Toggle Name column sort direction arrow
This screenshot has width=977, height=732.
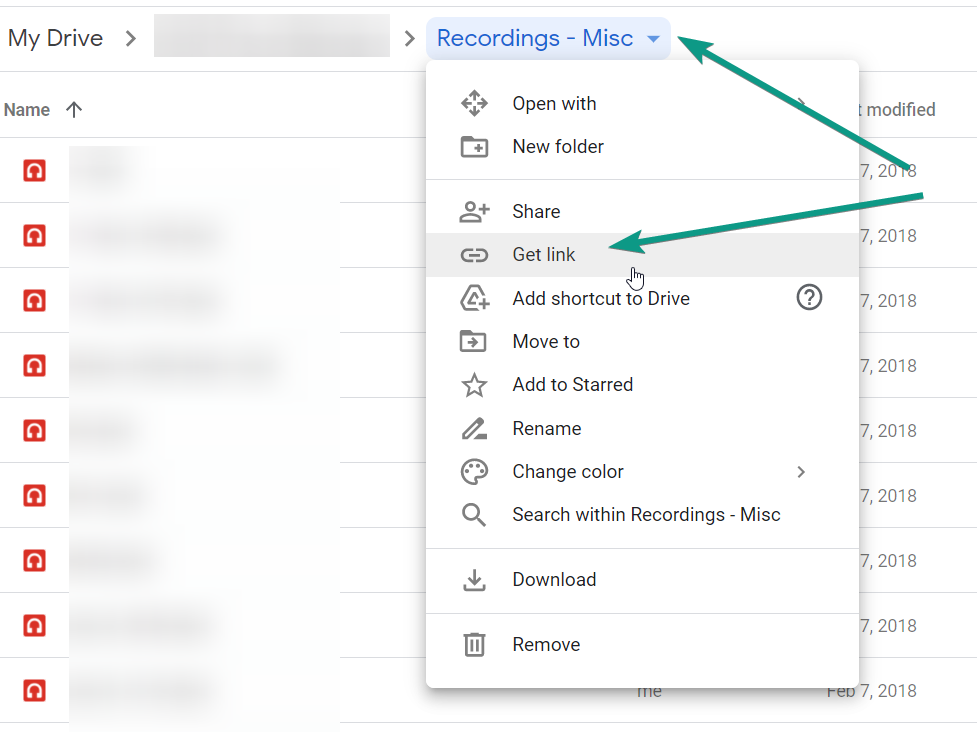click(73, 110)
